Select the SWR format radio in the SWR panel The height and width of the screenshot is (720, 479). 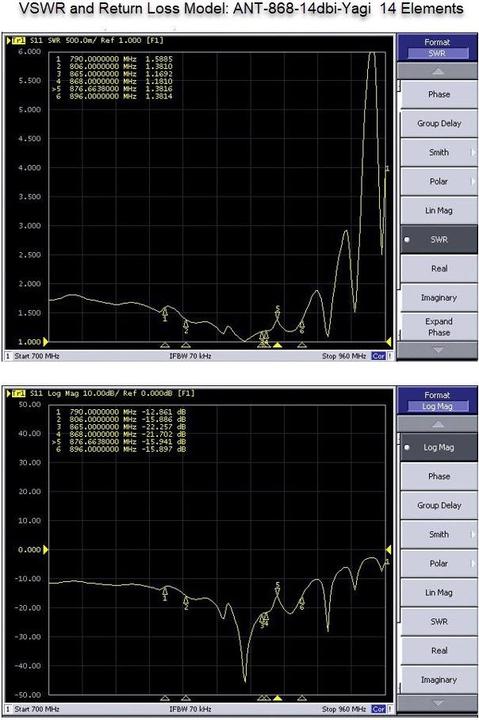407,240
